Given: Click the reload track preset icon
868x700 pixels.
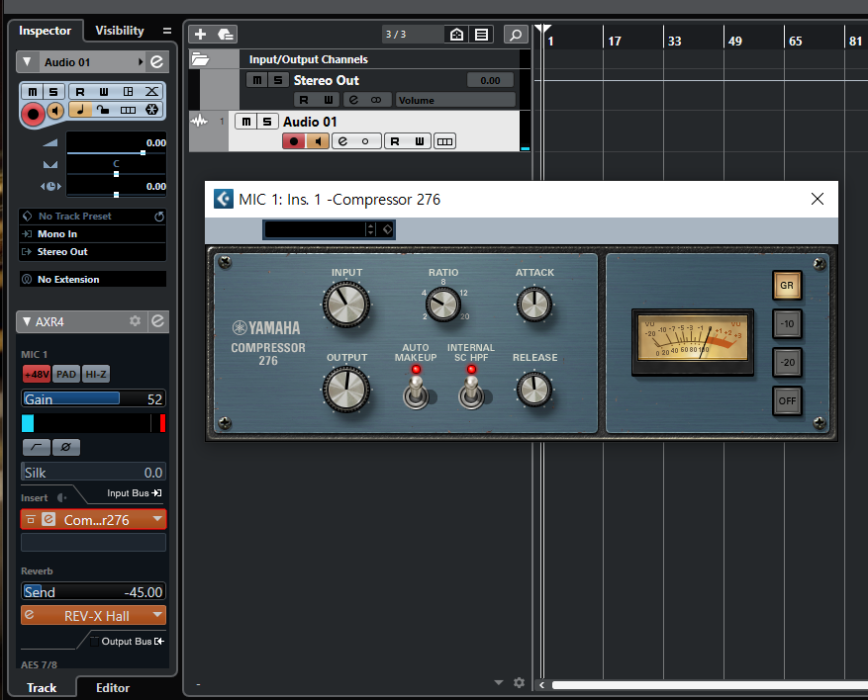Looking at the screenshot, I should click(159, 216).
